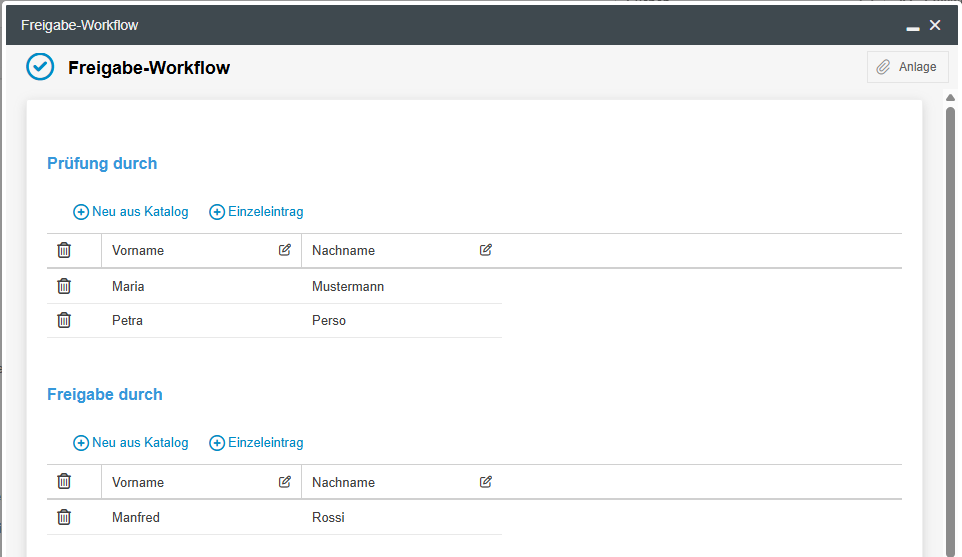Open the Anlage attachment button
The width and height of the screenshot is (962, 557).
[907, 67]
